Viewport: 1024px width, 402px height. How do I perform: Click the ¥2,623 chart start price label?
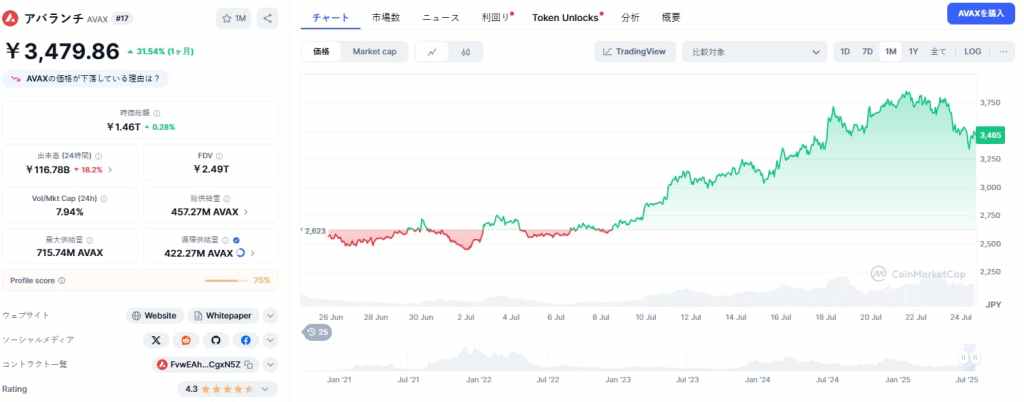click(x=314, y=231)
